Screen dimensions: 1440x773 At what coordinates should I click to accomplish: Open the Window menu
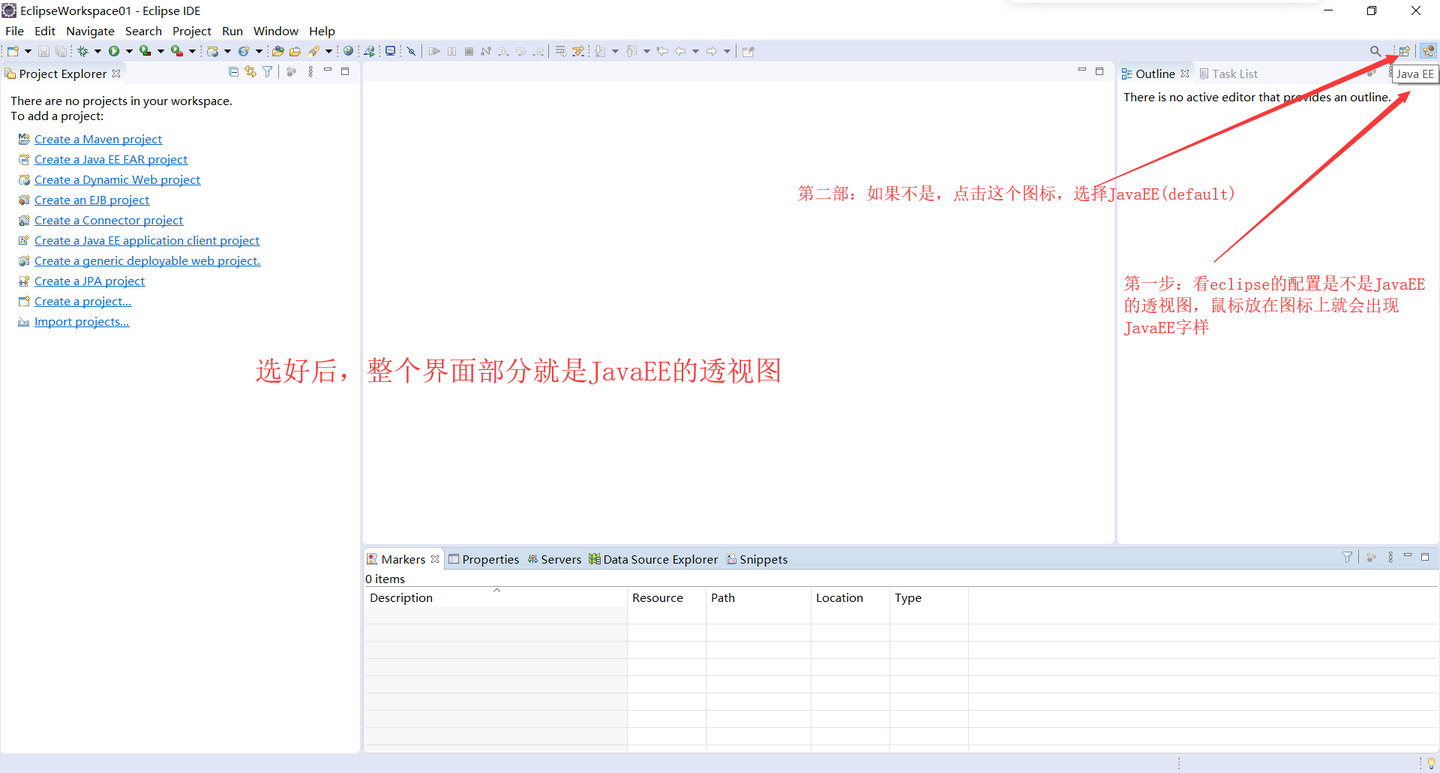coord(275,31)
